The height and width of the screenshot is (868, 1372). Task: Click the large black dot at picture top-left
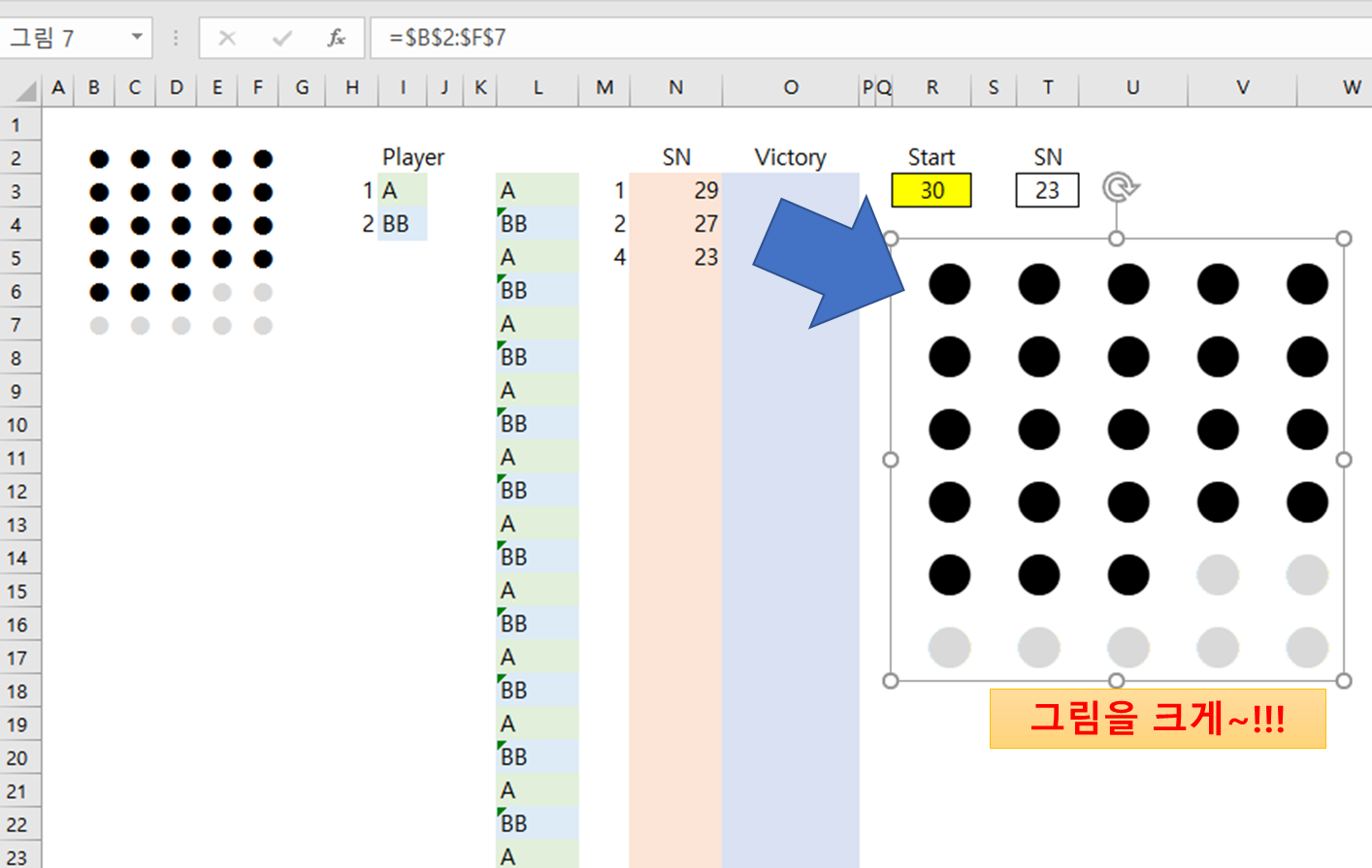point(949,284)
